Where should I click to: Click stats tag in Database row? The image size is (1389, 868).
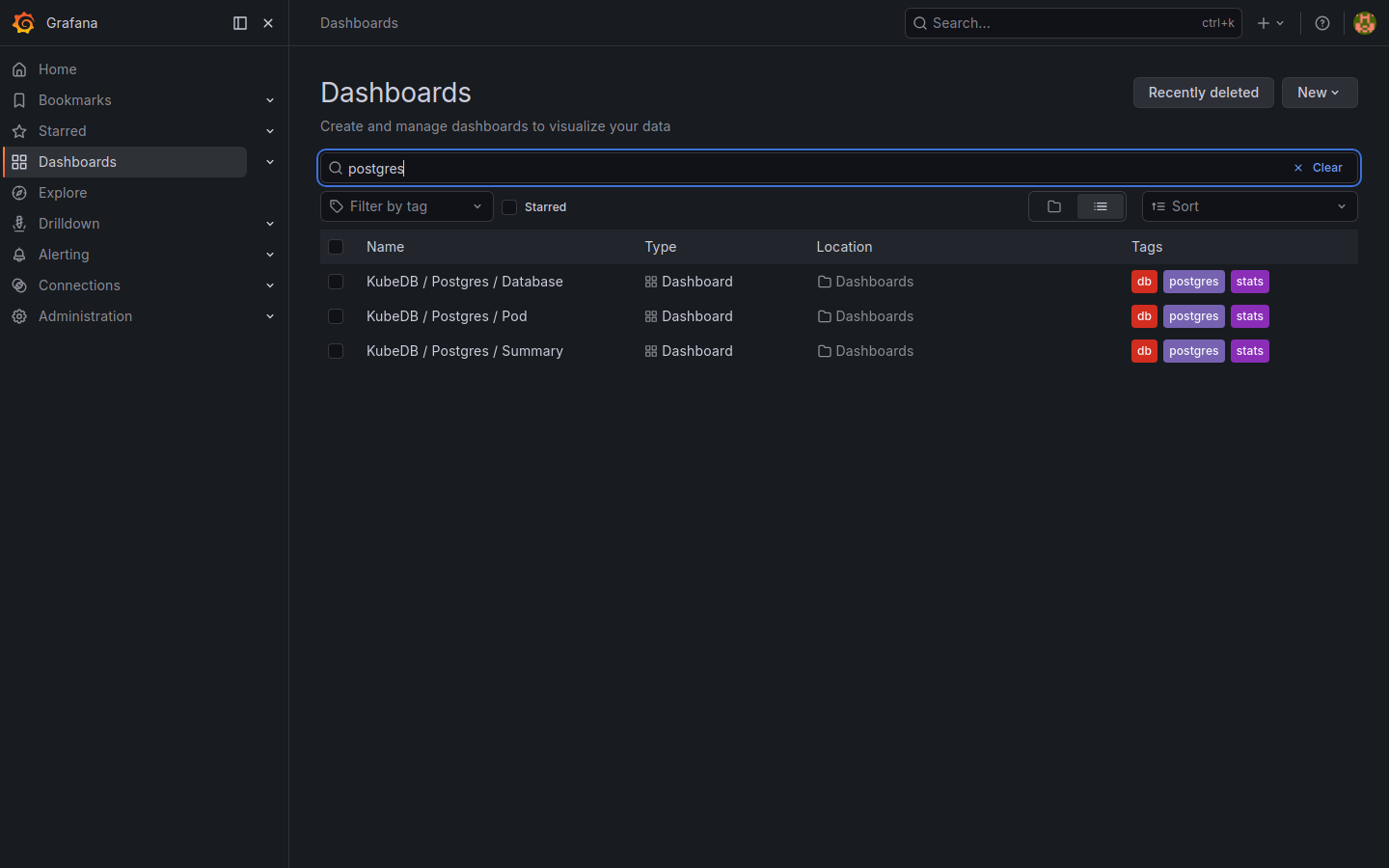(x=1249, y=282)
